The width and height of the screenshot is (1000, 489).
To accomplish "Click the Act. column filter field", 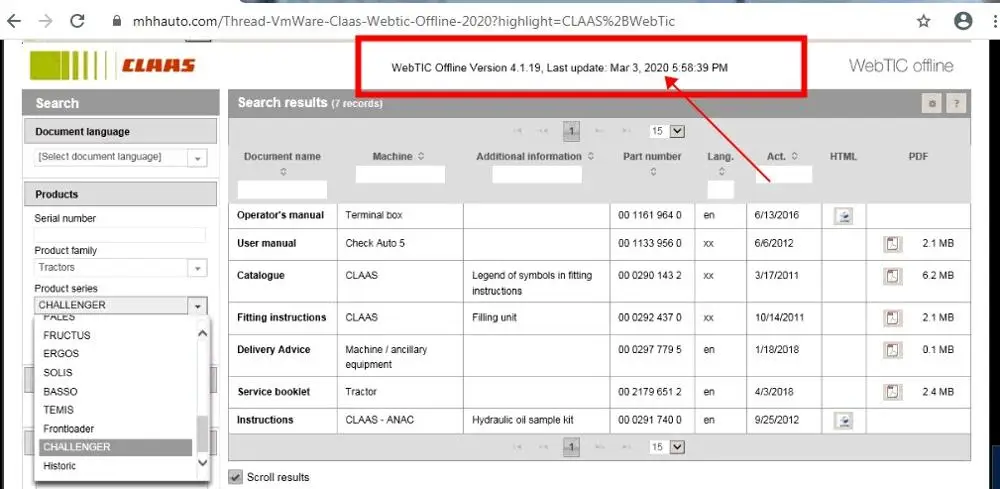I will 784,175.
